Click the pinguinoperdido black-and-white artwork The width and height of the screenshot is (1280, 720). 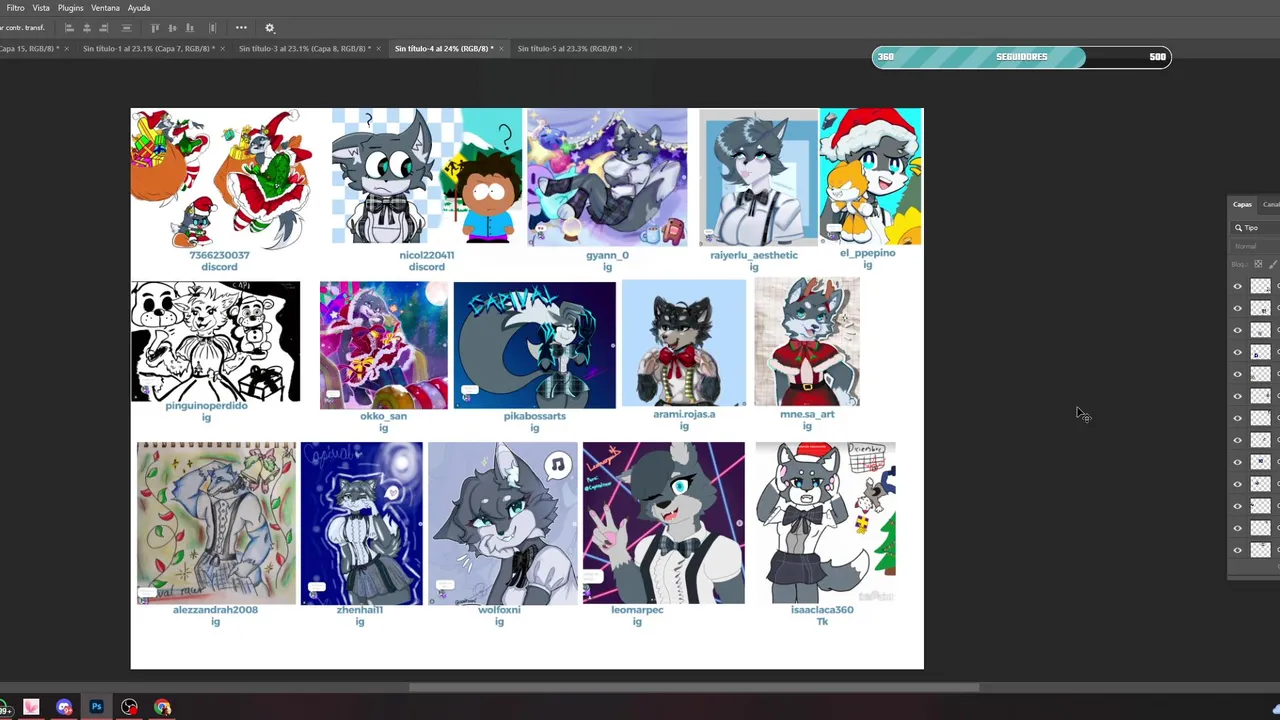point(215,341)
